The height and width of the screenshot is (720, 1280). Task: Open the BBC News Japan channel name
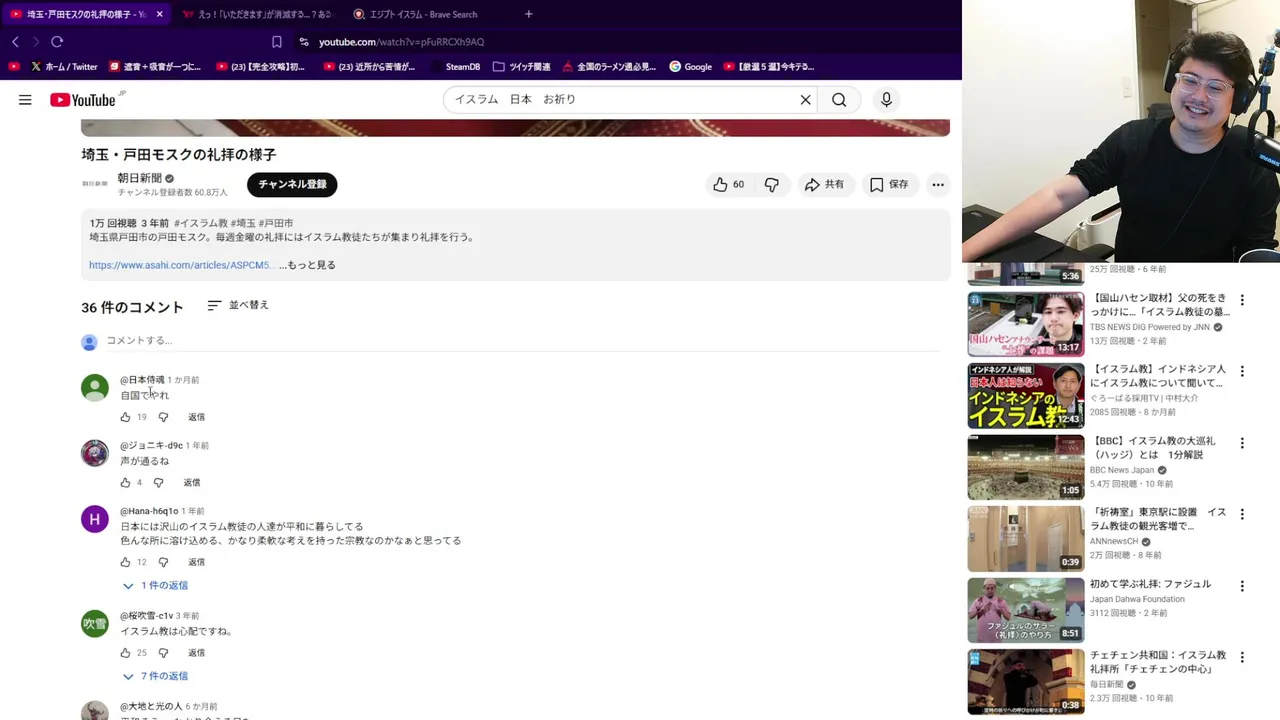tap(1122, 470)
